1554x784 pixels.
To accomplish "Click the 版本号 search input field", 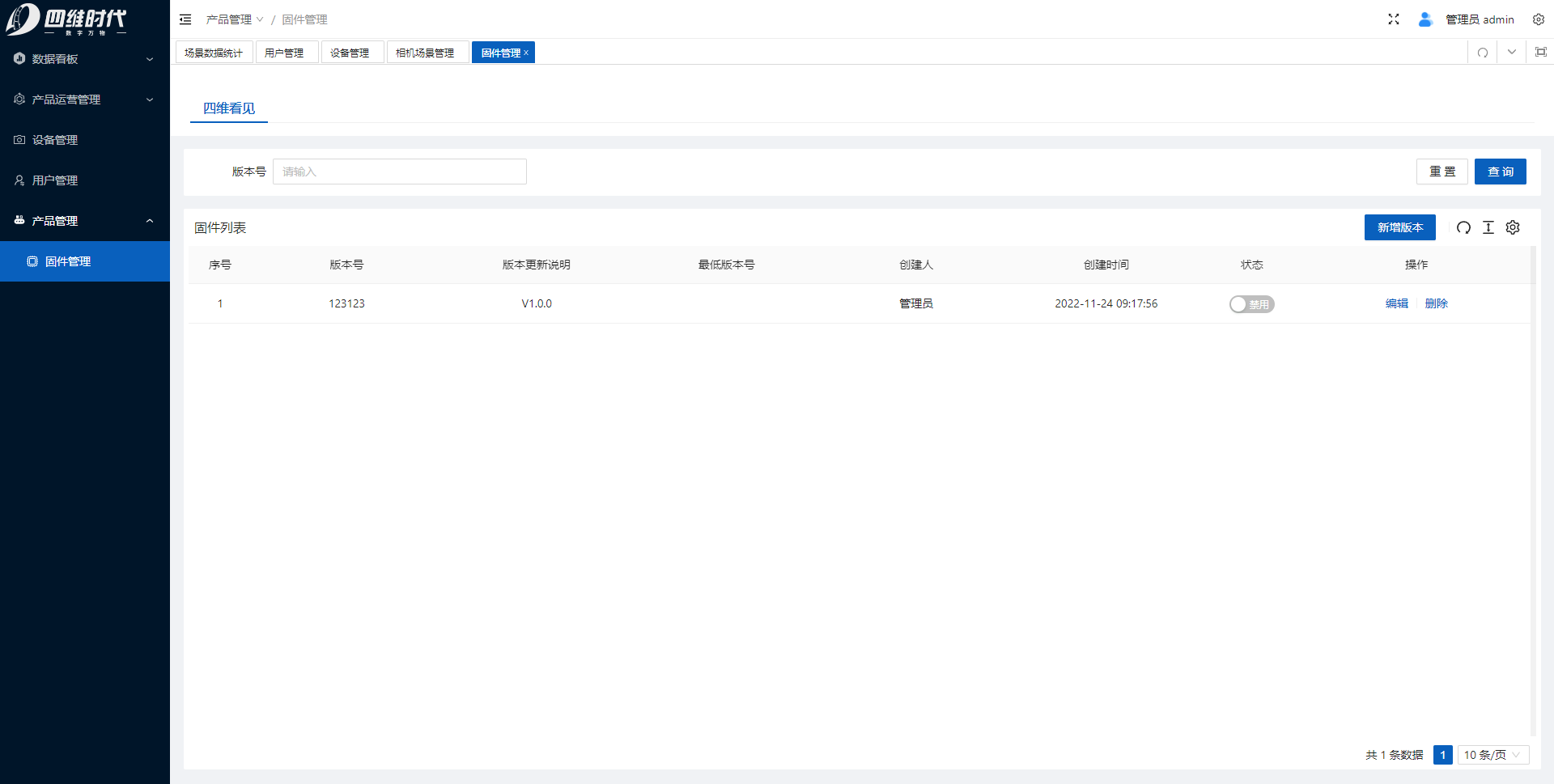I will click(400, 172).
